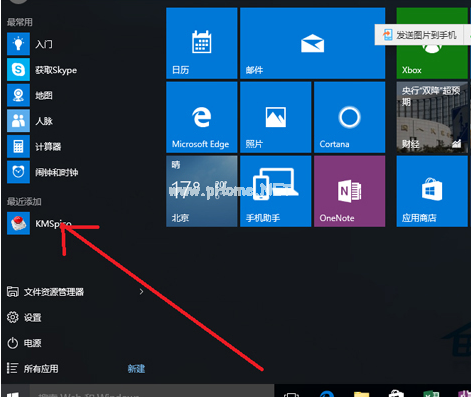Open the 日历 (Calendar) tile
471x397 pixels.
202,43
